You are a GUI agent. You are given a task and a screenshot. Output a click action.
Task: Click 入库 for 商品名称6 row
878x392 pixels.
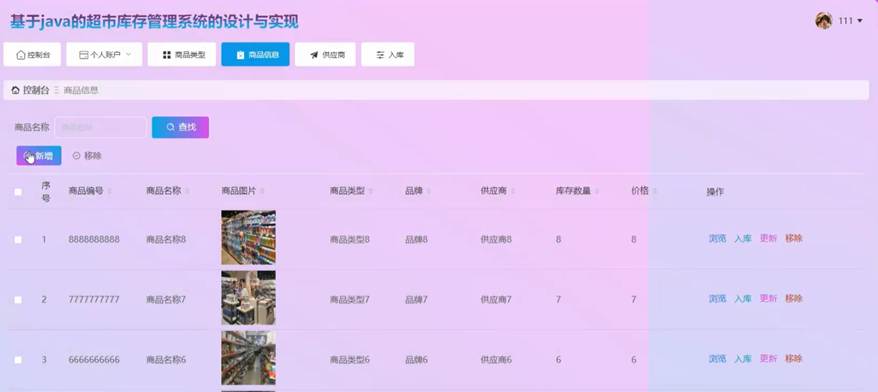(x=742, y=358)
